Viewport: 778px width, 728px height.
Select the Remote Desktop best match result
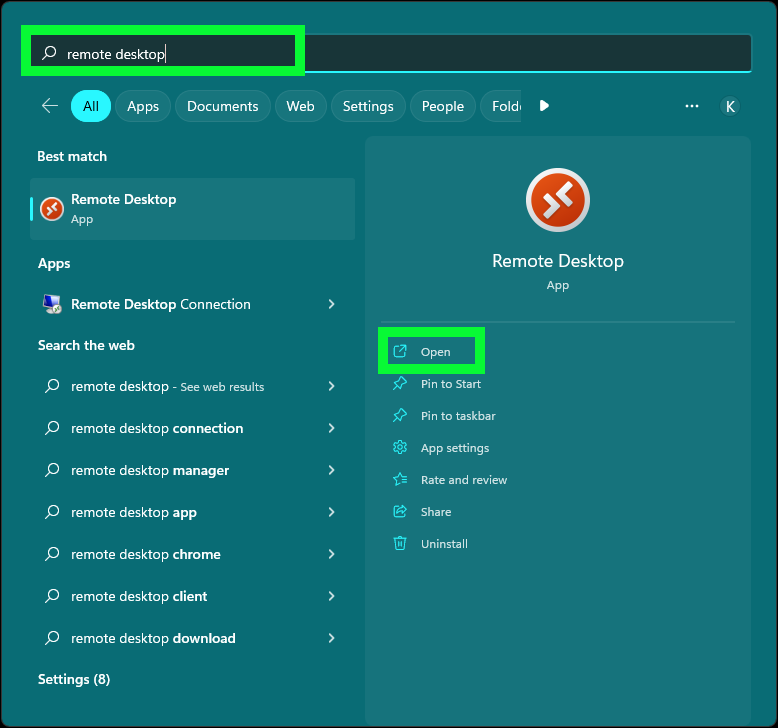(x=192, y=208)
